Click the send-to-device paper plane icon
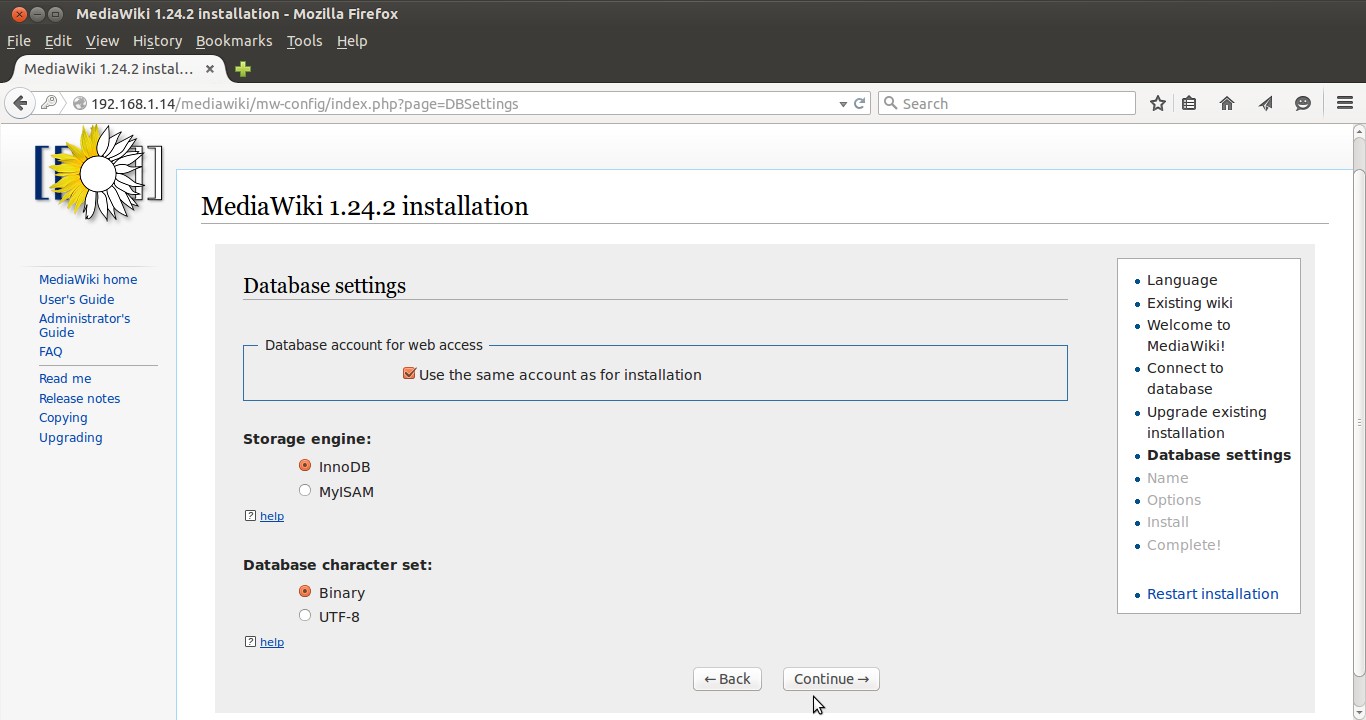The height and width of the screenshot is (720, 1366). pyautogui.click(x=1265, y=103)
